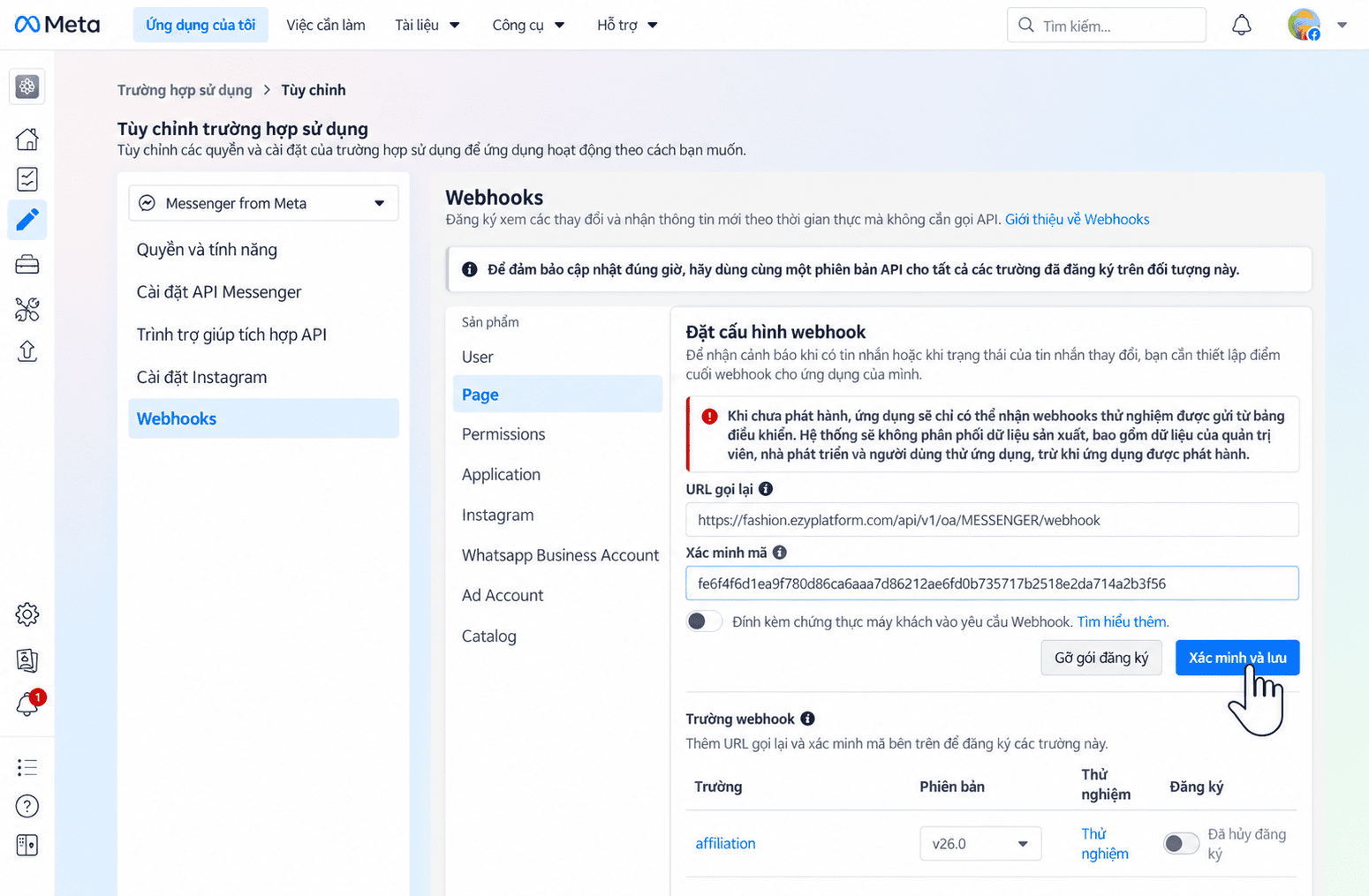Expand the Công cụ menu
The height and width of the screenshot is (896, 1369).
(528, 25)
